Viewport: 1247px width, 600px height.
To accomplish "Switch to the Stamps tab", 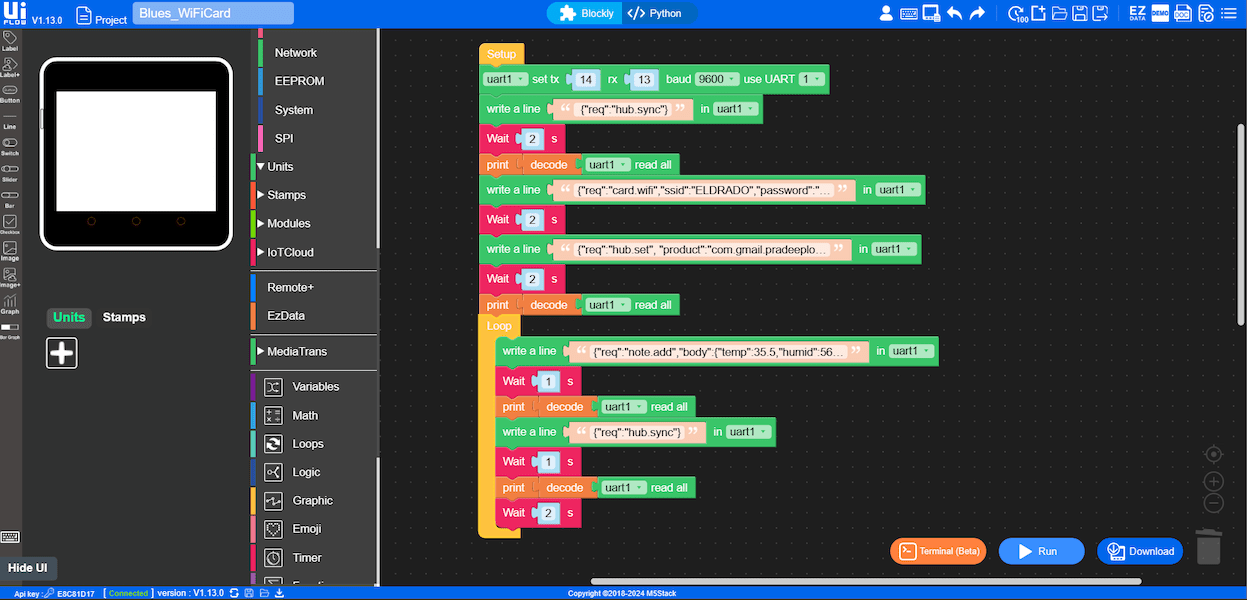I will pos(124,317).
